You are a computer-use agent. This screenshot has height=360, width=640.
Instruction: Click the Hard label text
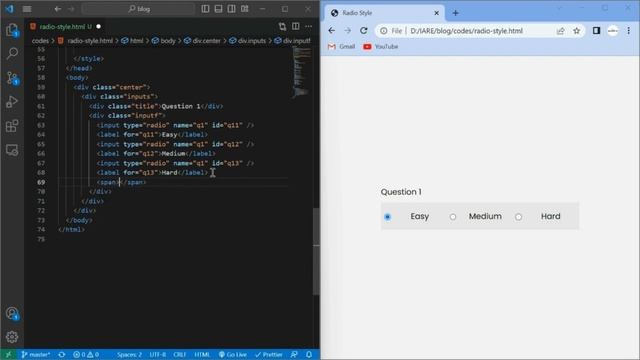point(551,216)
